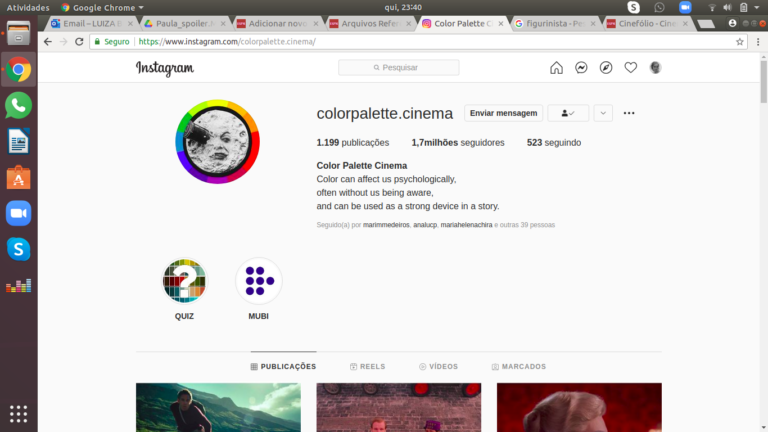Screen dimensions: 768x432
Task: Select the PUBLICAÇÕES tab
Action: (x=283, y=366)
